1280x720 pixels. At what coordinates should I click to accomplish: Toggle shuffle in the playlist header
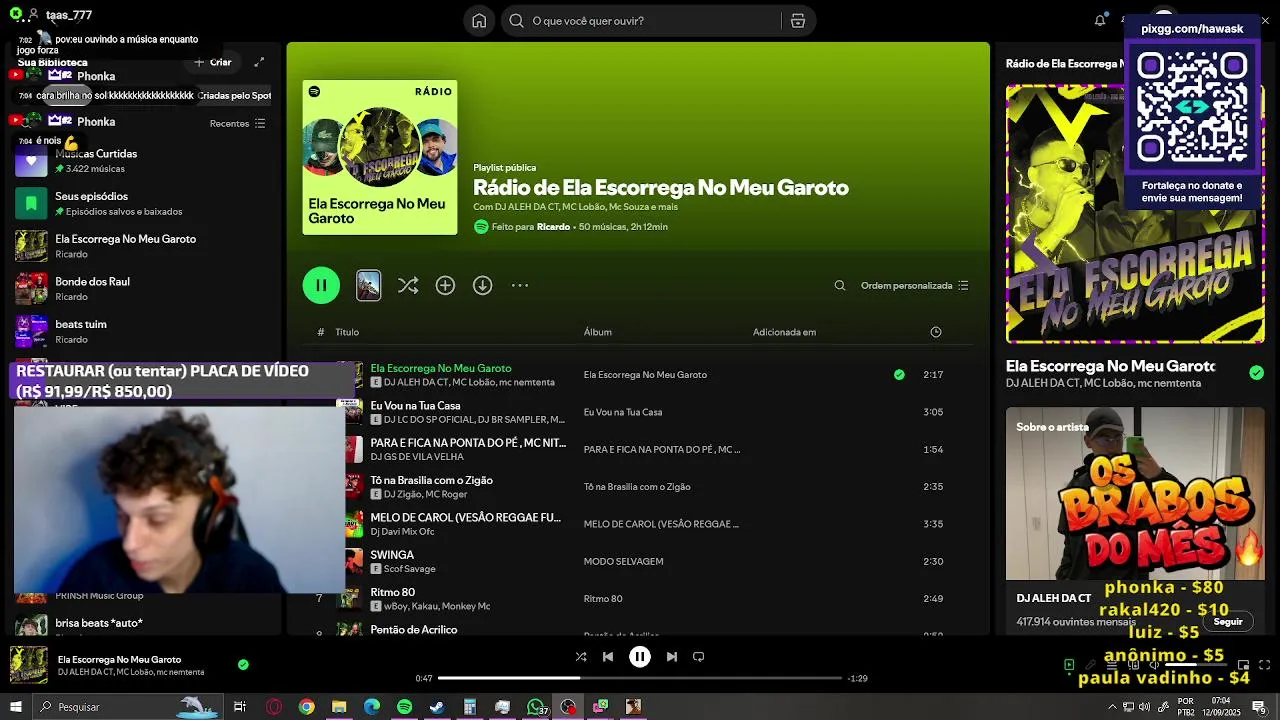click(408, 286)
